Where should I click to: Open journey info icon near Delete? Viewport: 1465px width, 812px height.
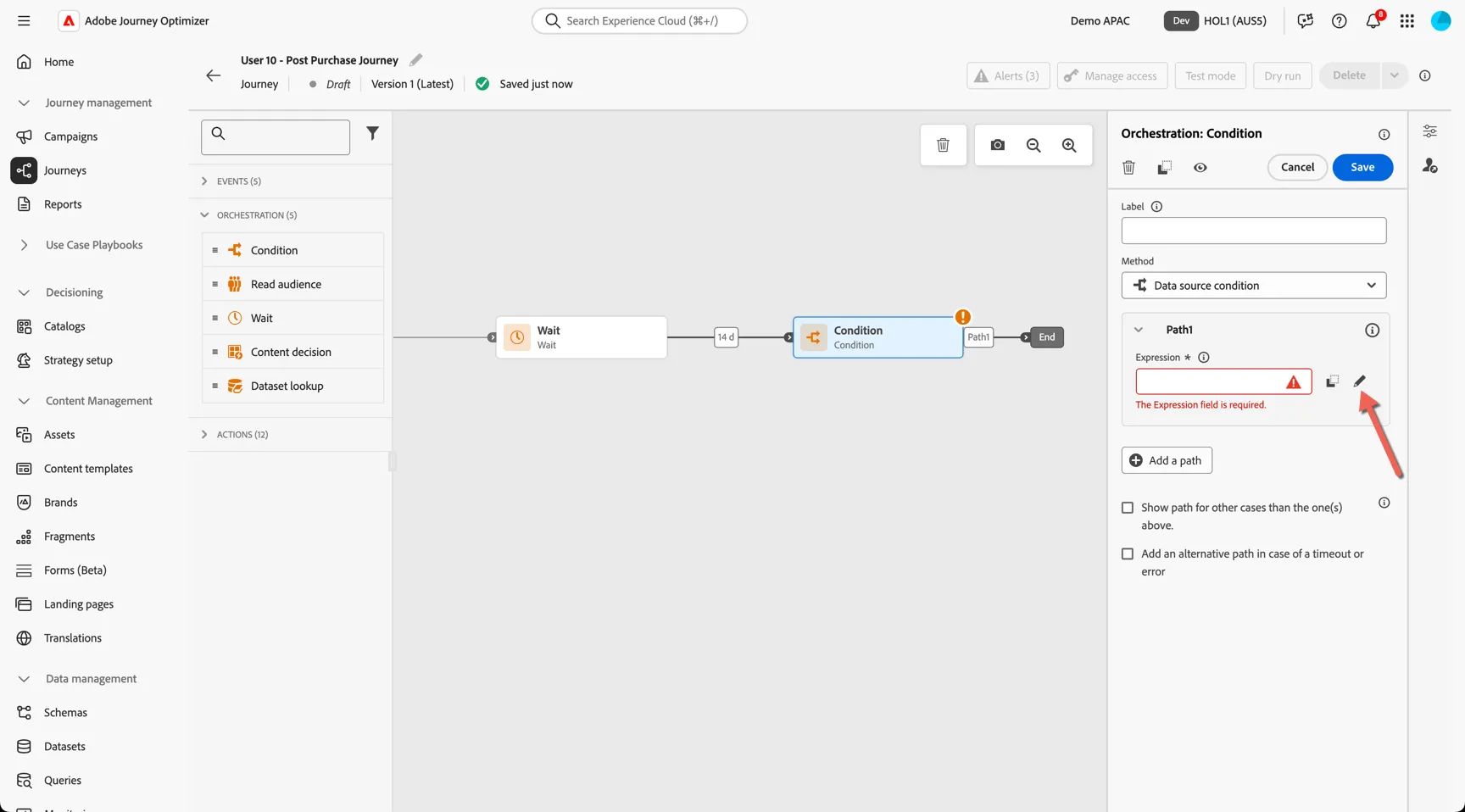[x=1425, y=75]
